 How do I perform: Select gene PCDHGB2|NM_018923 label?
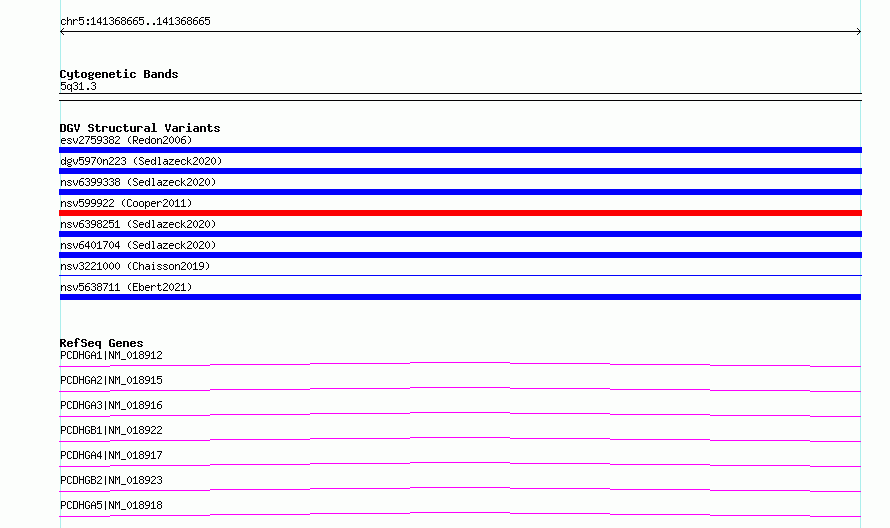tap(111, 480)
